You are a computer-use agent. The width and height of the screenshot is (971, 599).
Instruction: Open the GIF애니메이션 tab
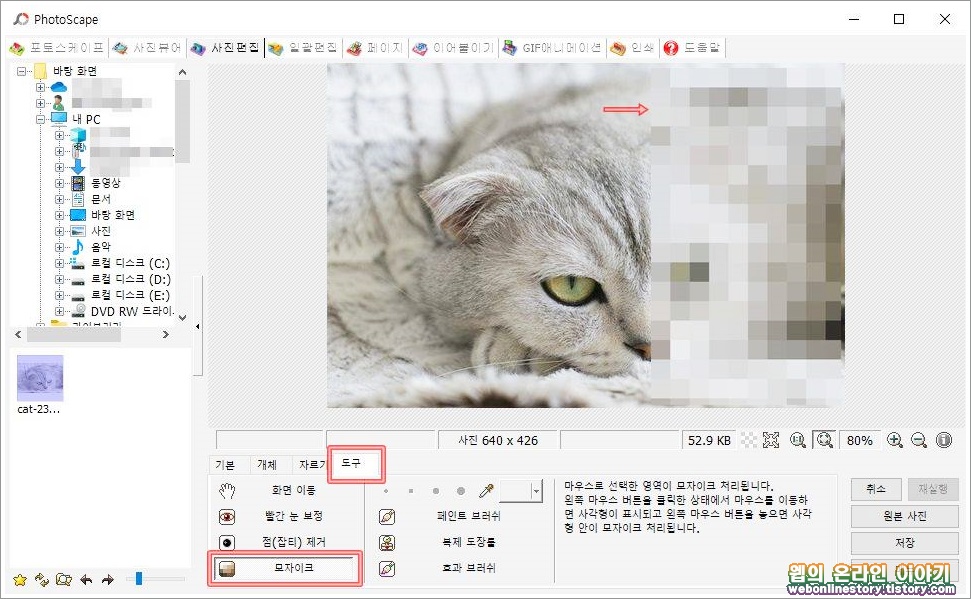552,48
